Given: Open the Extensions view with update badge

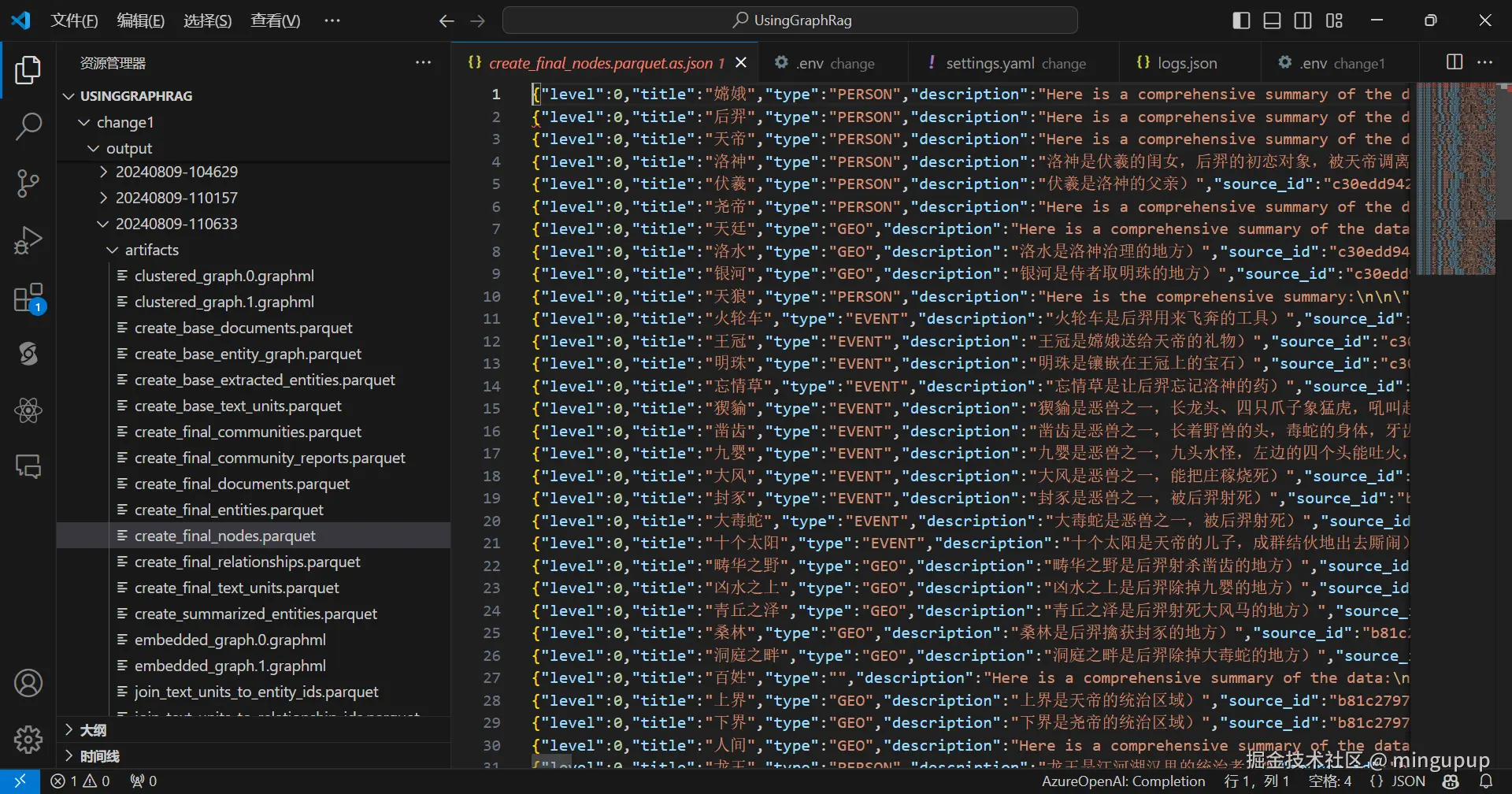Looking at the screenshot, I should pos(28,299).
